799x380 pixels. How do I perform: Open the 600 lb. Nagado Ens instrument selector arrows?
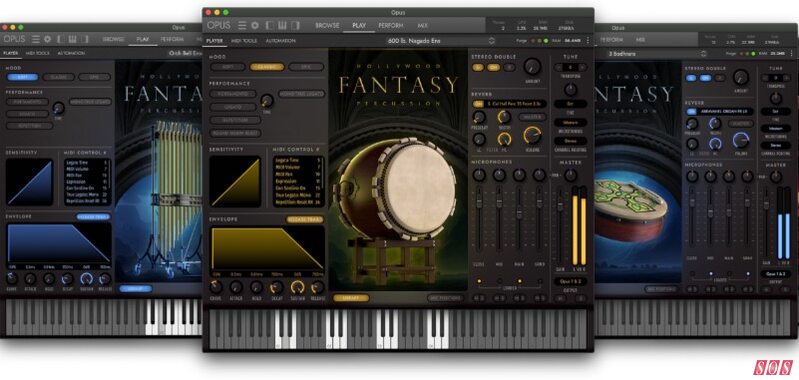pos(492,41)
